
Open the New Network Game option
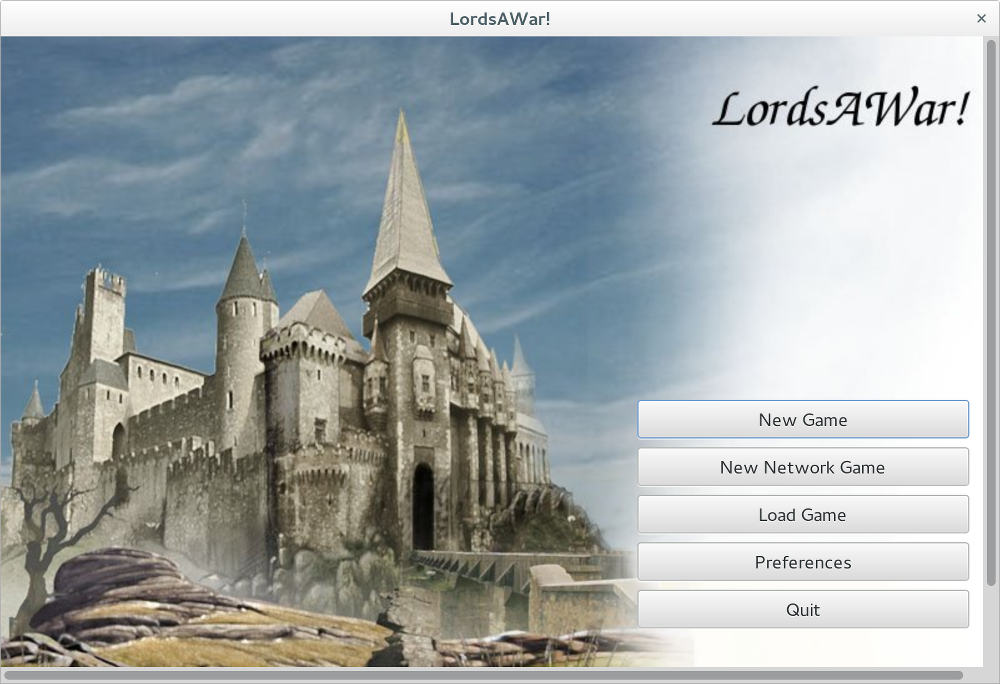(x=803, y=467)
